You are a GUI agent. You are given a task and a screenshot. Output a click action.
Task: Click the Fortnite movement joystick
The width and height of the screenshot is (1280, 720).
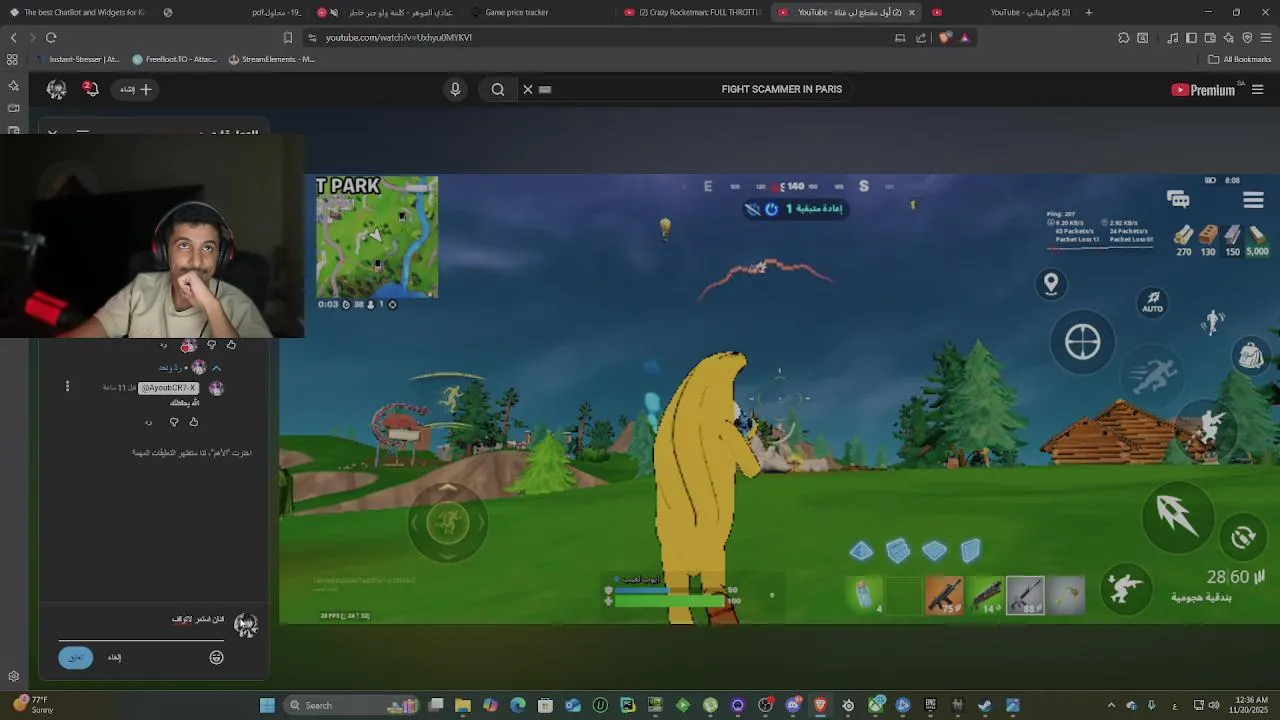click(x=448, y=522)
